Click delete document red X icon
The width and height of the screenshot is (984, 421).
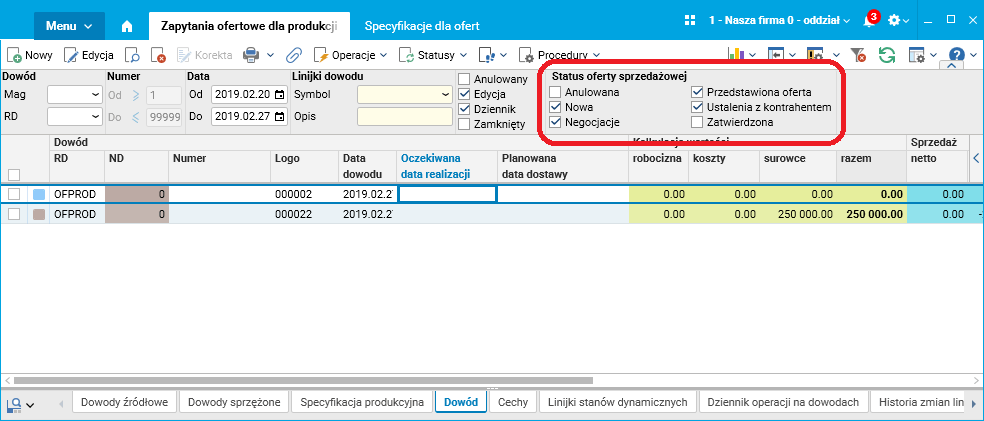click(x=158, y=55)
